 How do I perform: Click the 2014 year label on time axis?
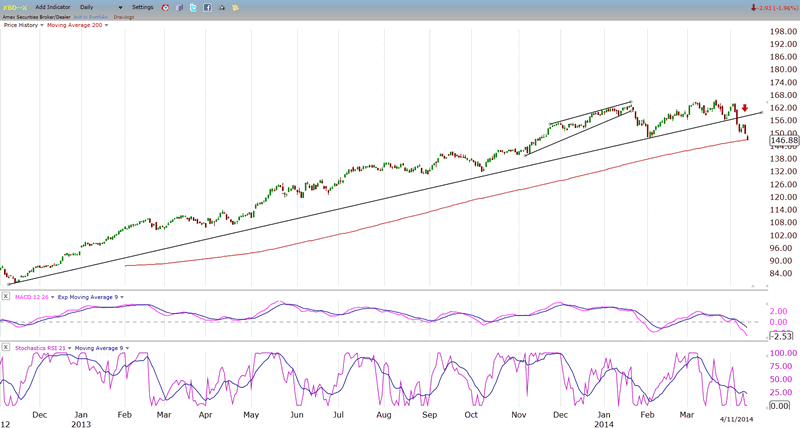pyautogui.click(x=604, y=424)
